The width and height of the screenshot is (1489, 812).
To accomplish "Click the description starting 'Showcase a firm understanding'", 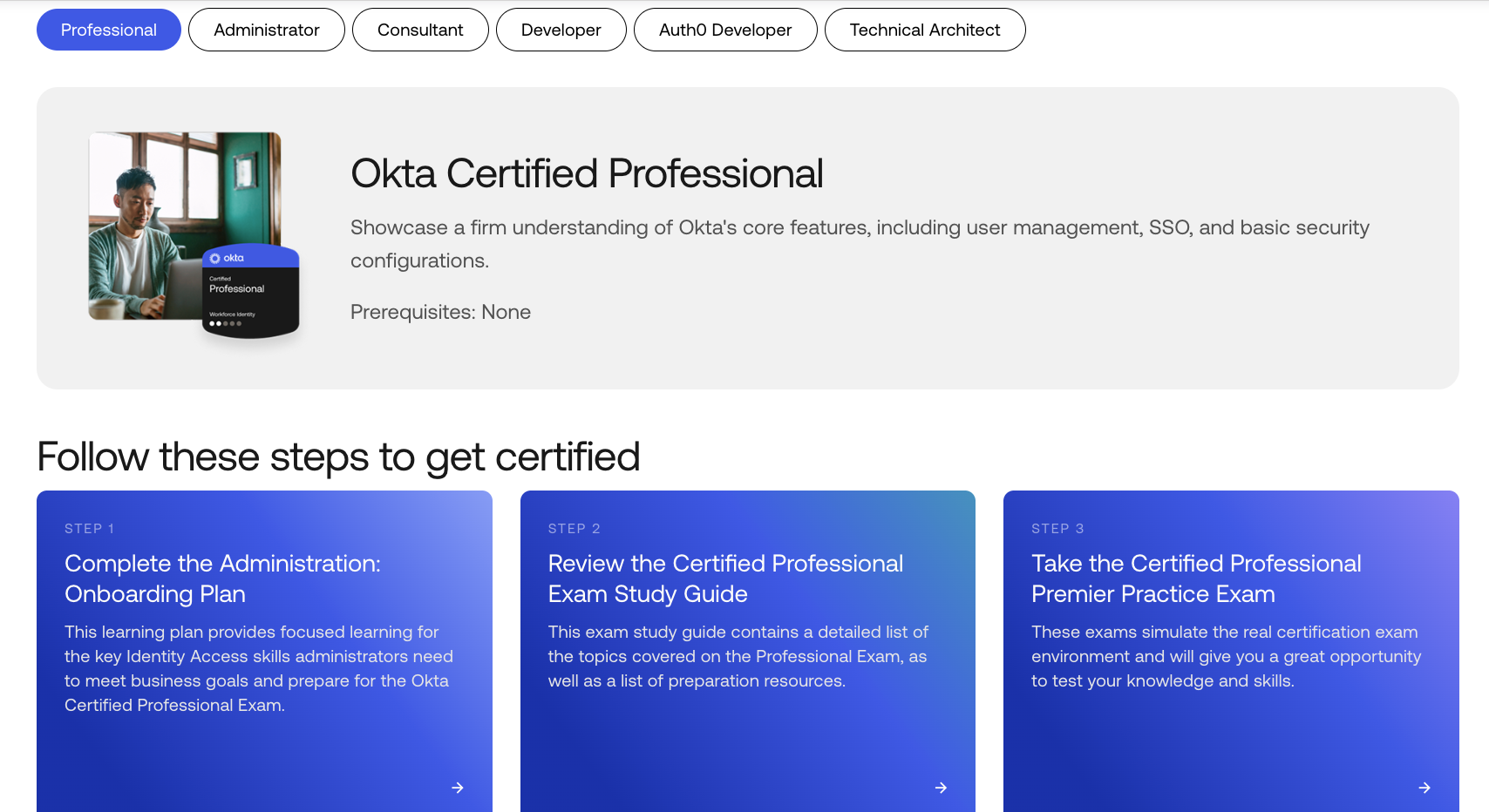I will click(x=860, y=244).
